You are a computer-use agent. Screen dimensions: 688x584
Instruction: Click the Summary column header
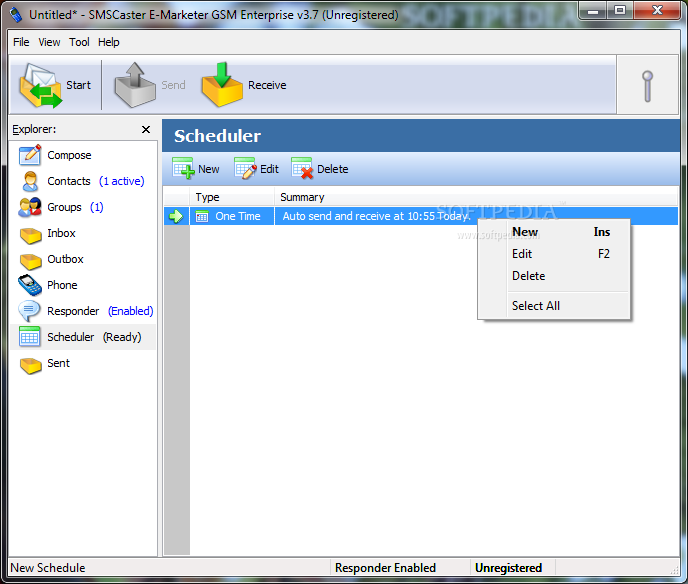(476, 197)
